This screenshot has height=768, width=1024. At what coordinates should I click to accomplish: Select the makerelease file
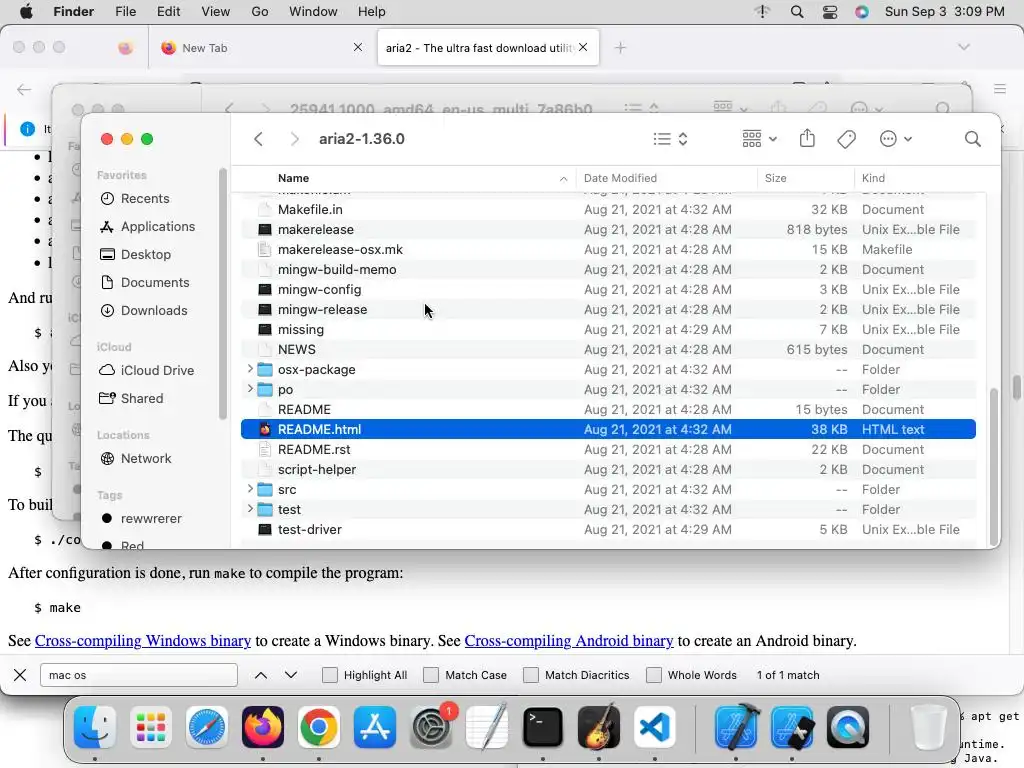pos(608,230)
